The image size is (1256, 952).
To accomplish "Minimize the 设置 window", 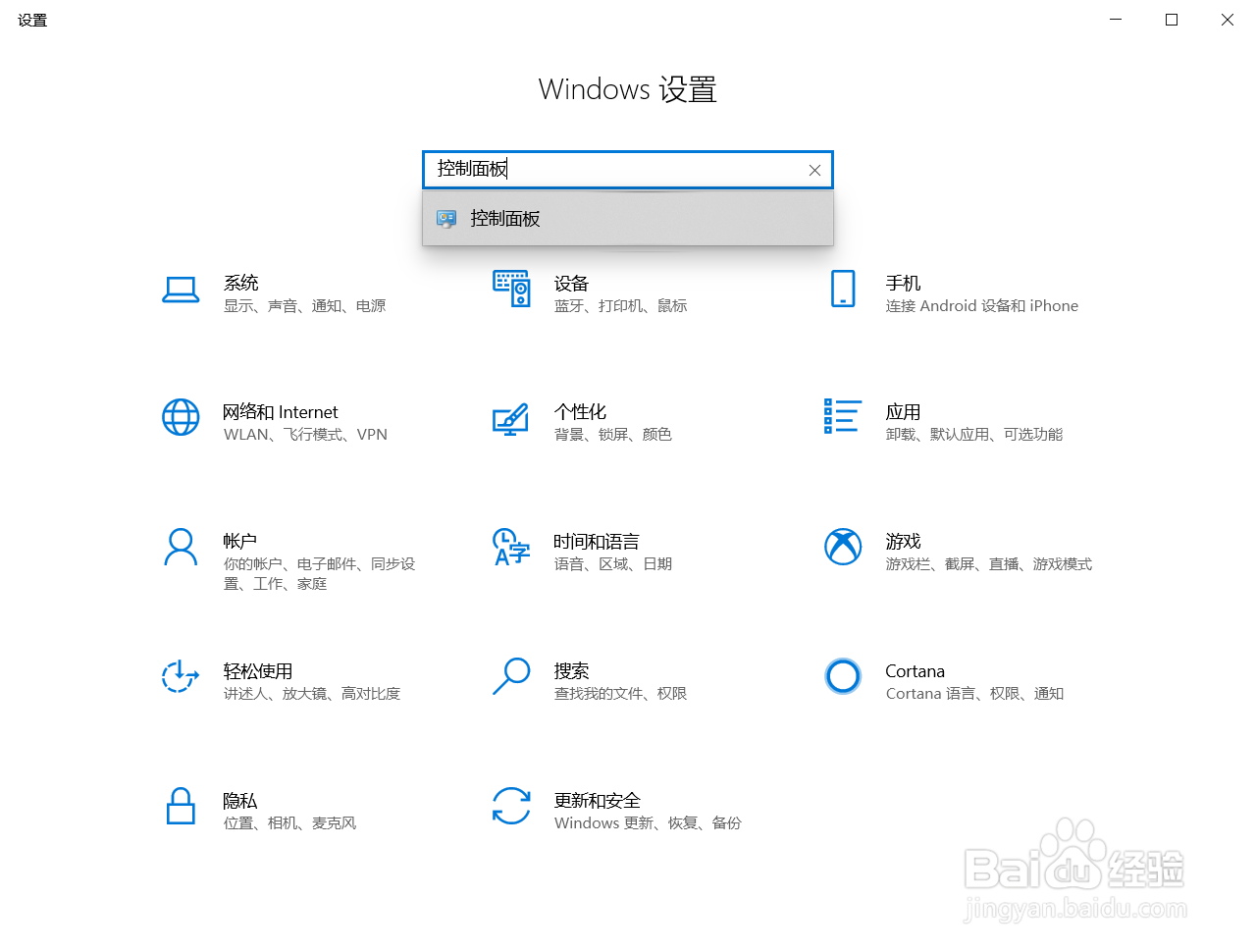I will pos(1116,20).
